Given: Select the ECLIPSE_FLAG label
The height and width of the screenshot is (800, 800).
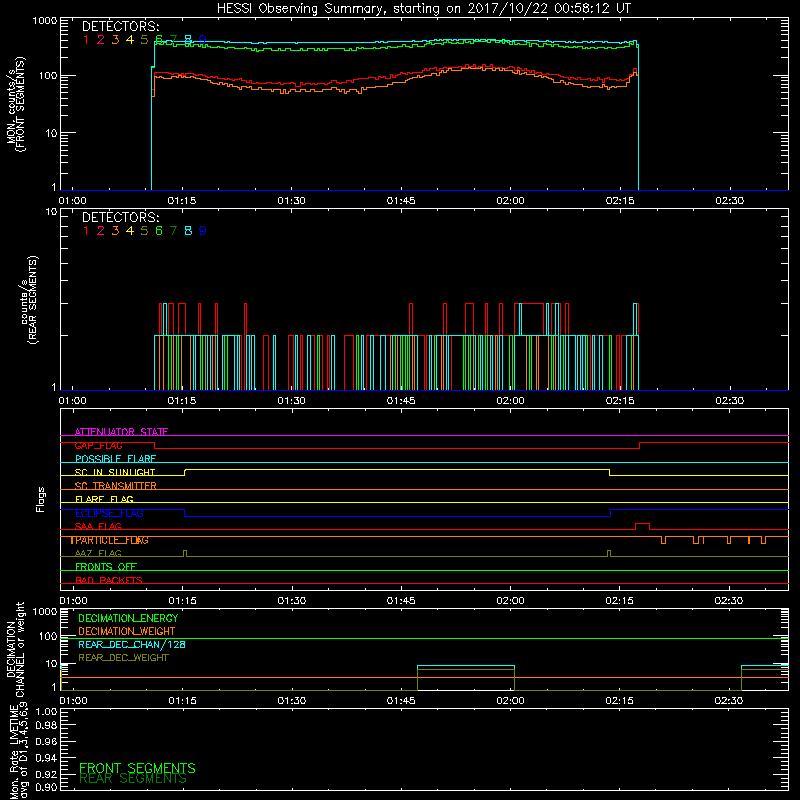Looking at the screenshot, I should click(109, 513).
